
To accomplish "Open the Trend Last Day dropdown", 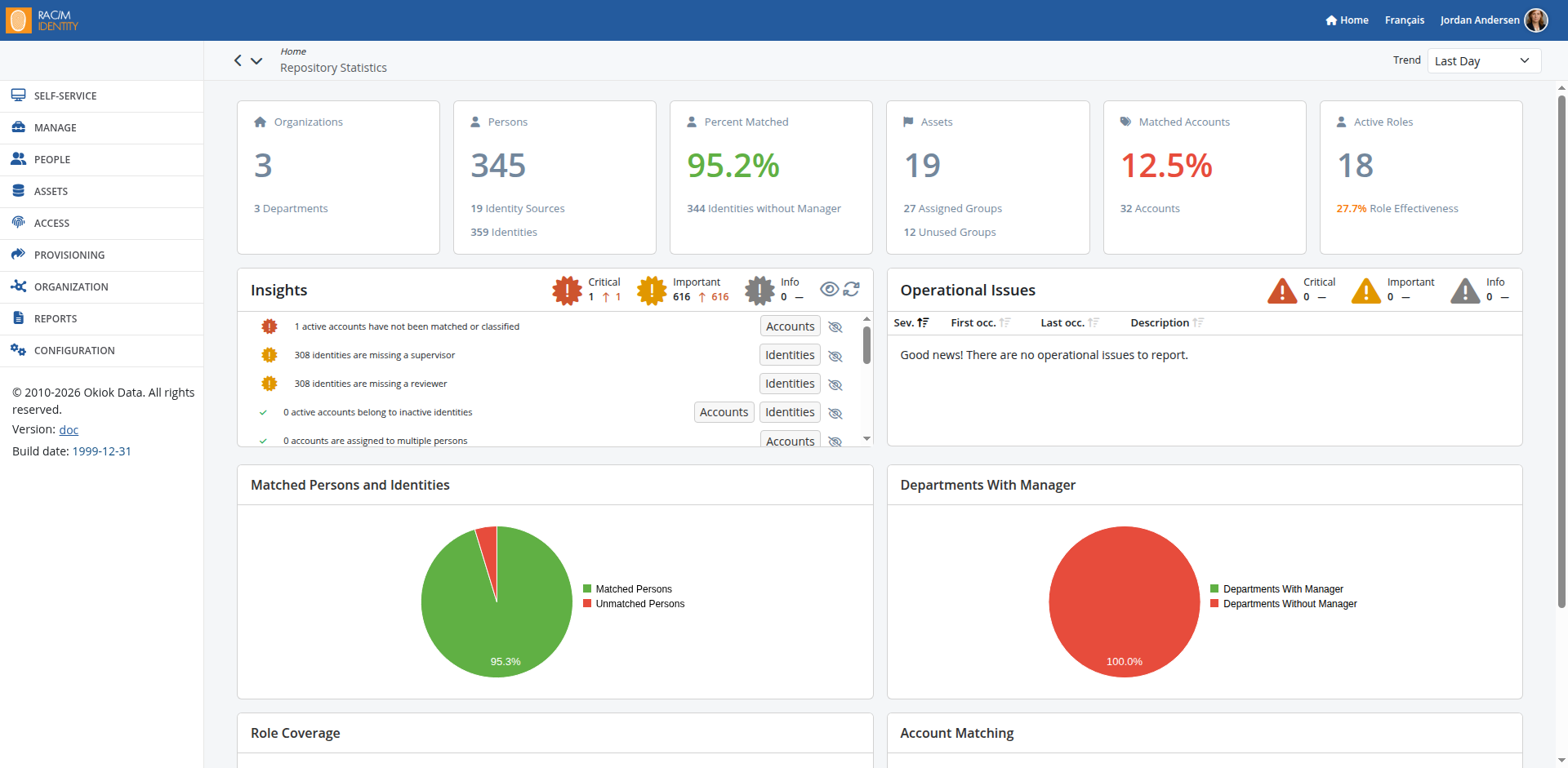I will click(1484, 61).
